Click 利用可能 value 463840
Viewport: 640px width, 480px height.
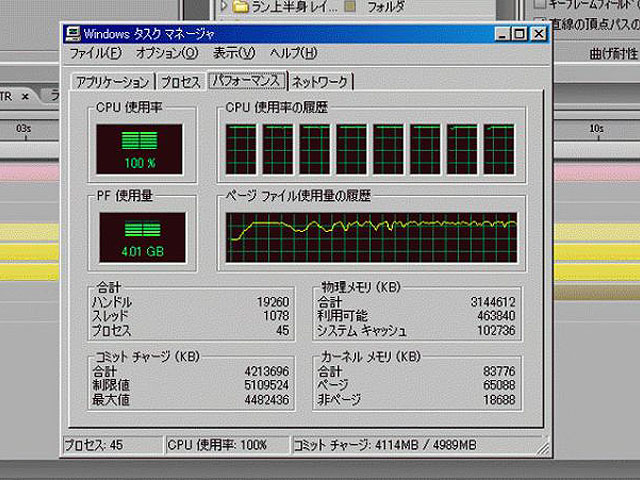(x=496, y=316)
